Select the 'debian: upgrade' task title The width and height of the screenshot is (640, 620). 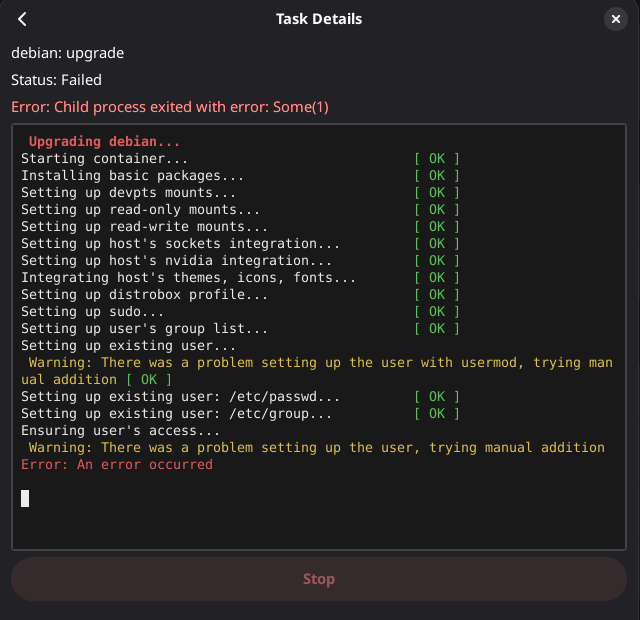[x=67, y=53]
